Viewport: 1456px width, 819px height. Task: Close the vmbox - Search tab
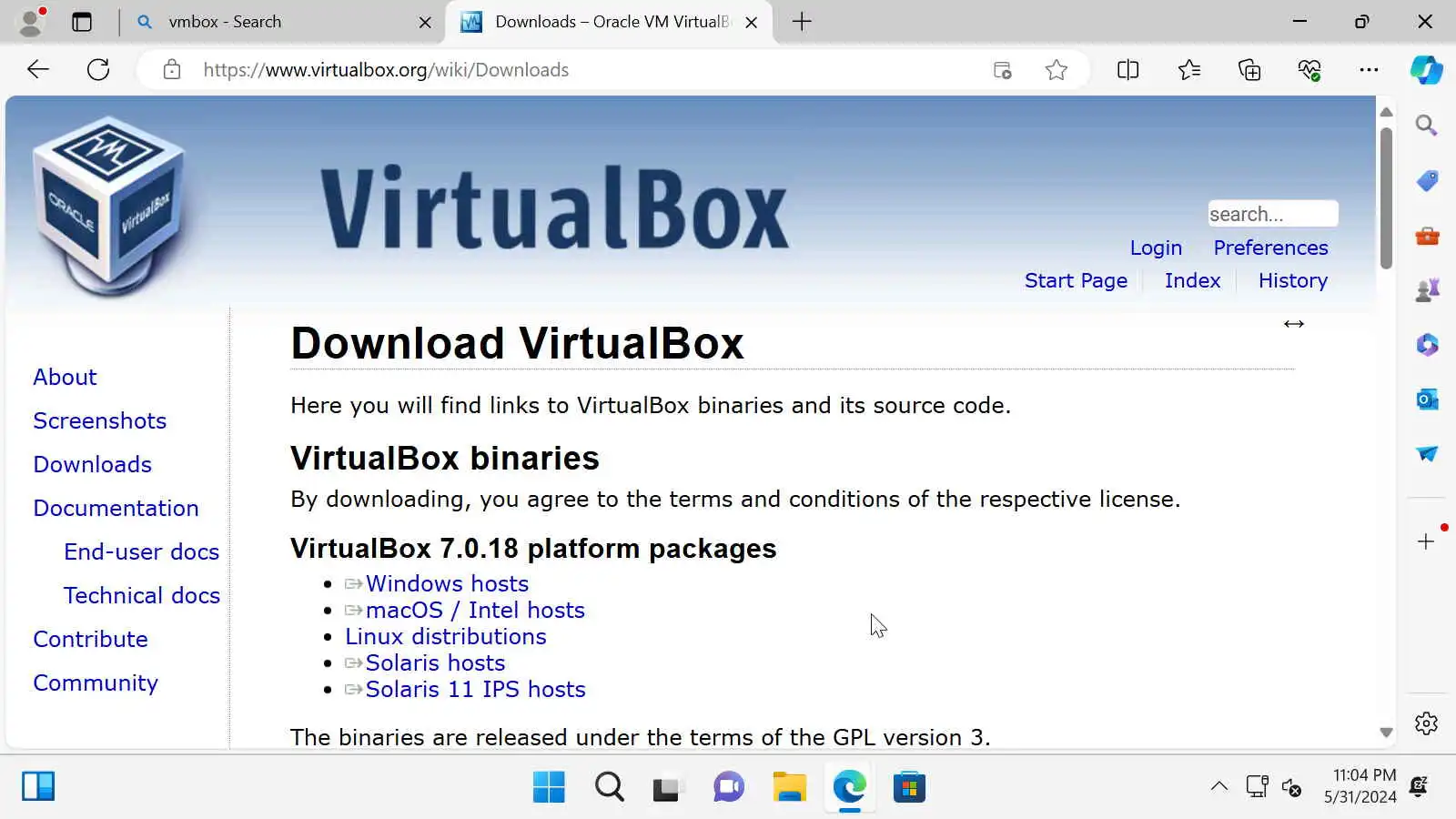pyautogui.click(x=425, y=23)
